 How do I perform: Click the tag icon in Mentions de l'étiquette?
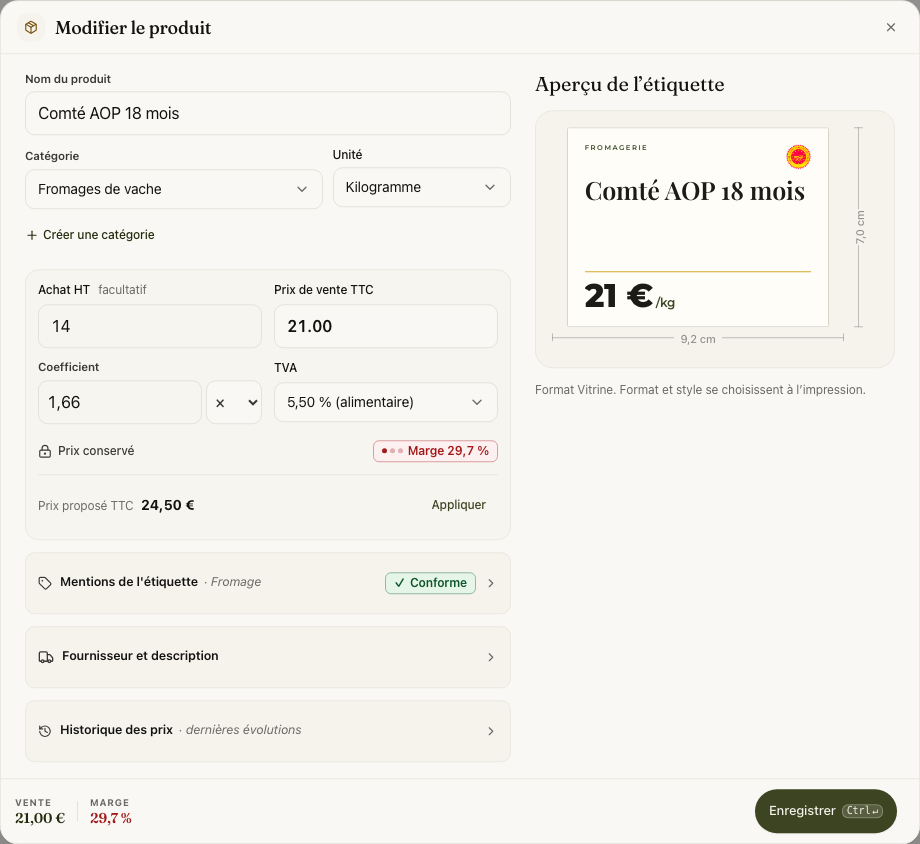[45, 583]
